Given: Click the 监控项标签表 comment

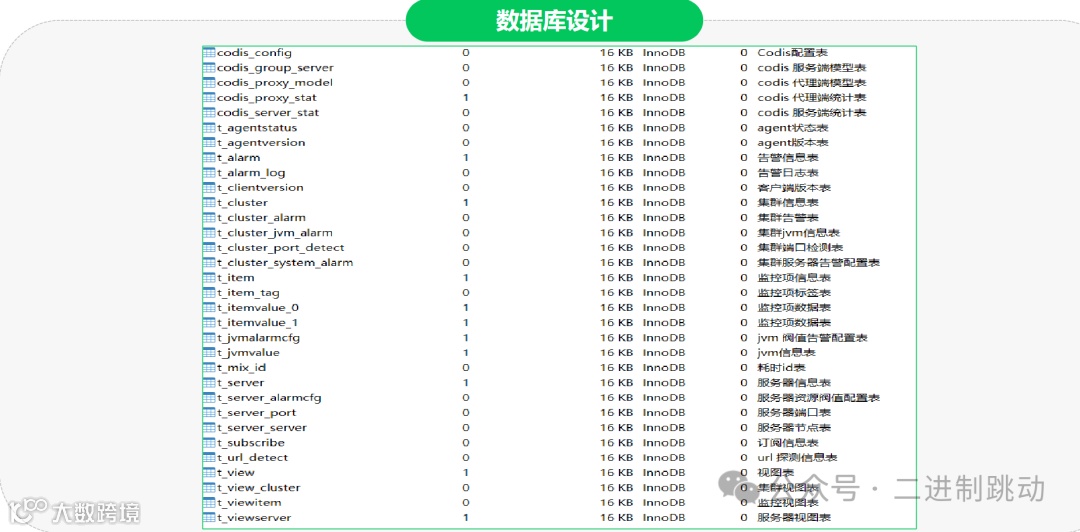Looking at the screenshot, I should click(794, 293).
